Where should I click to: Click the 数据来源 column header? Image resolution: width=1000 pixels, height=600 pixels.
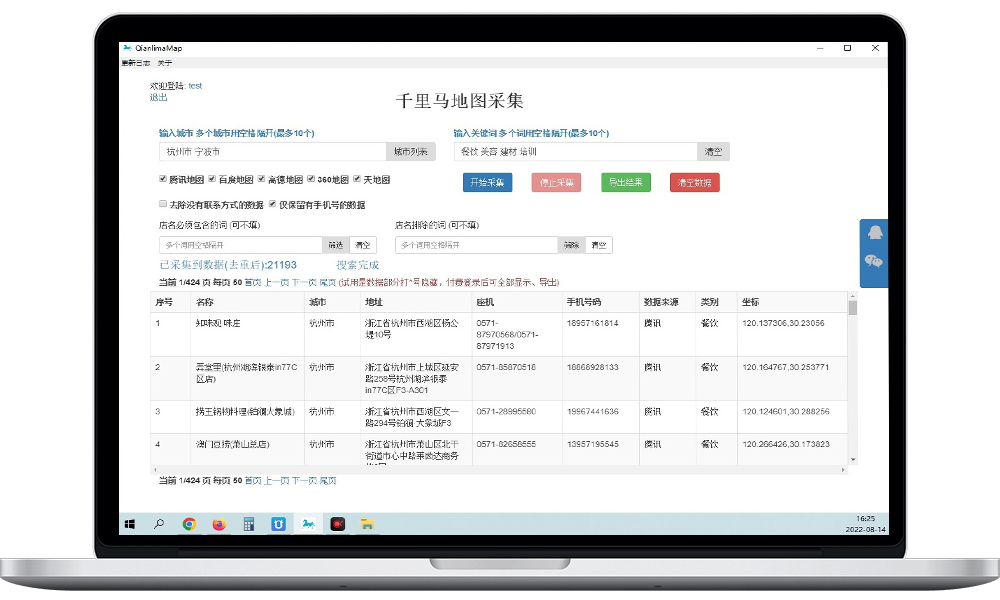(667, 302)
